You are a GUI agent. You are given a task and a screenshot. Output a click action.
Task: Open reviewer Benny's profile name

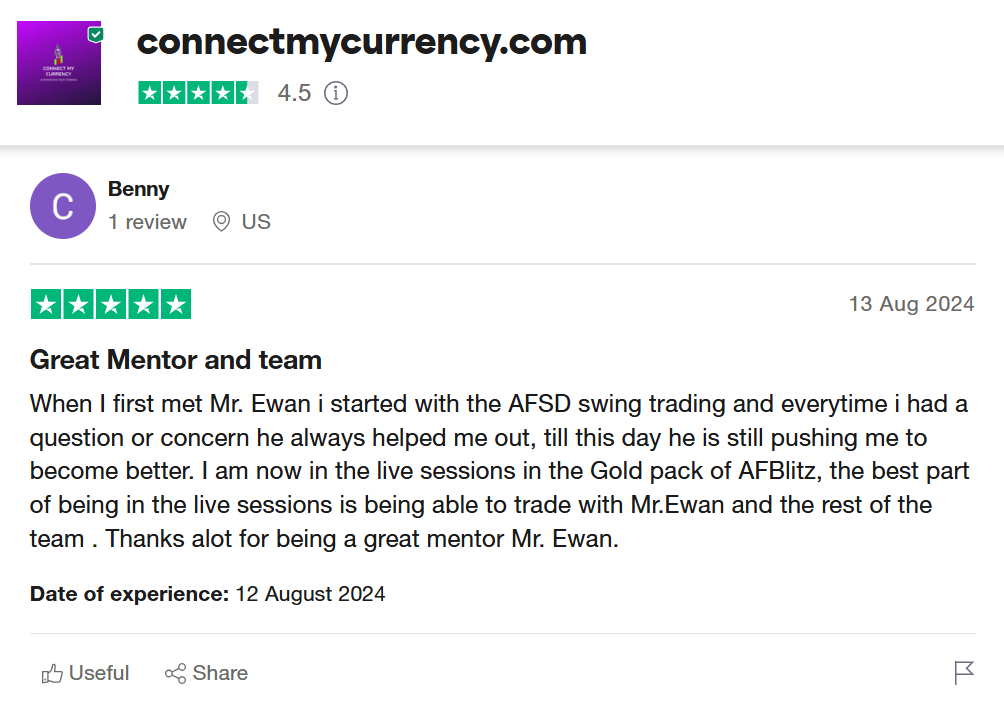[x=138, y=189]
